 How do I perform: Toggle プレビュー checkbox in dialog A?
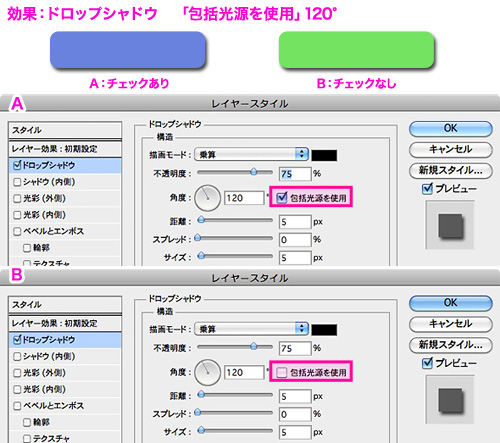point(427,189)
